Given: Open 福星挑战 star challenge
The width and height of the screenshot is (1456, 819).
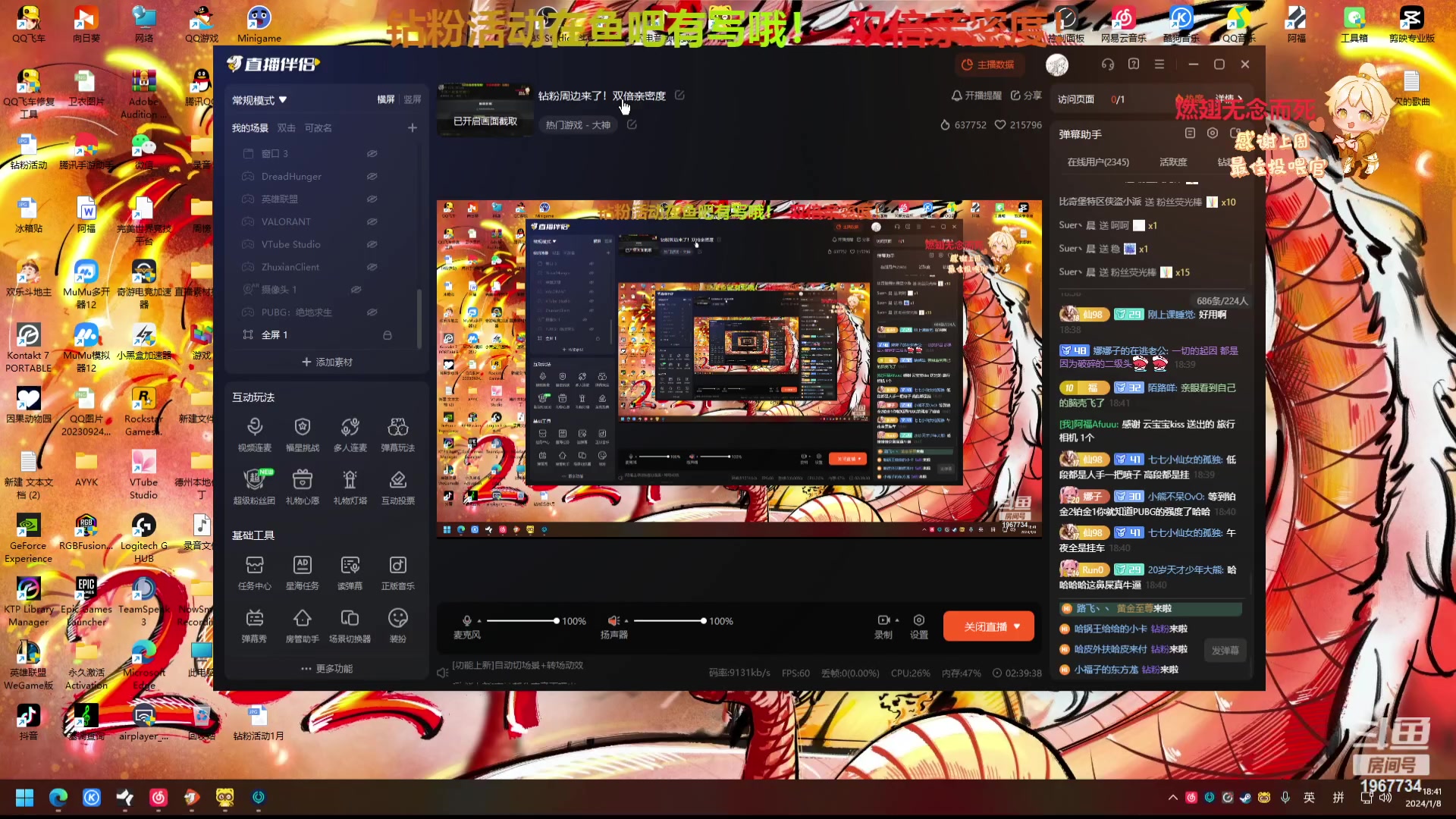Looking at the screenshot, I should click(303, 435).
